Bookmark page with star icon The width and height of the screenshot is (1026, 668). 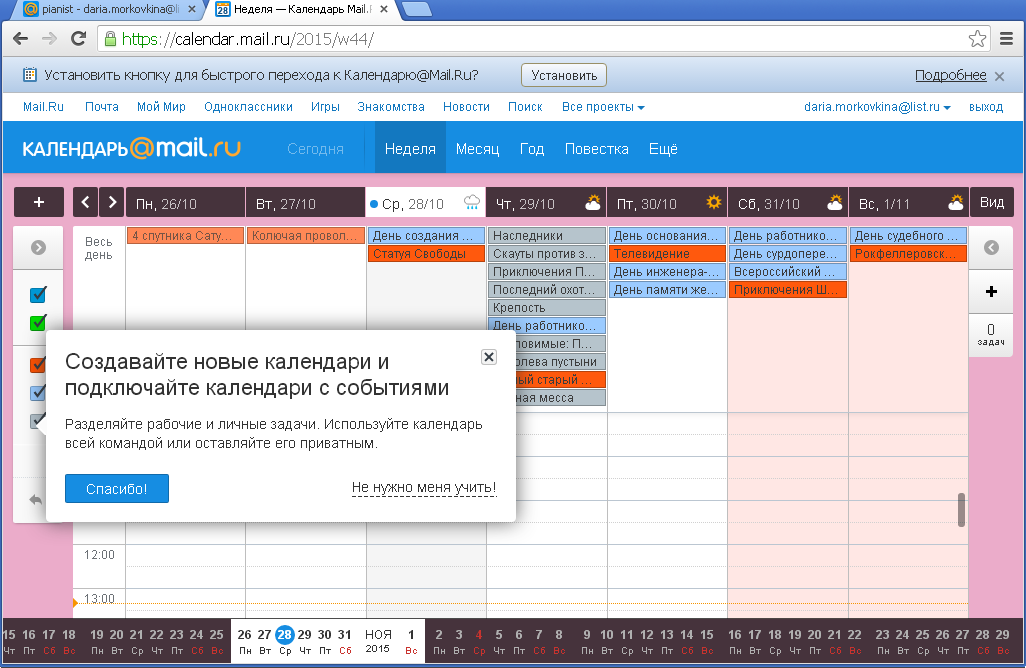pos(977,39)
